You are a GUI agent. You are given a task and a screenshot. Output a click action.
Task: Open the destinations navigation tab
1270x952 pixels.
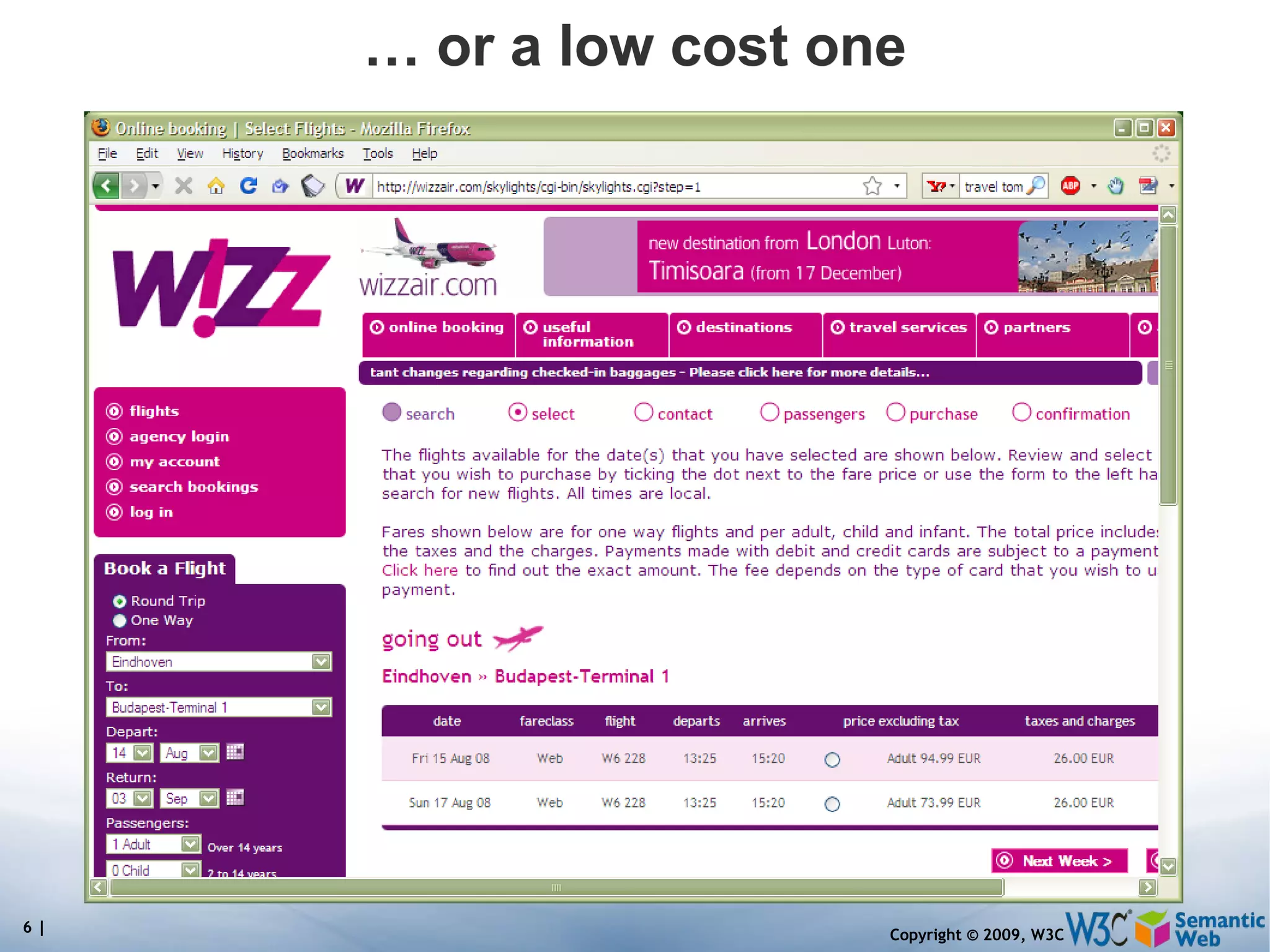[x=745, y=334]
